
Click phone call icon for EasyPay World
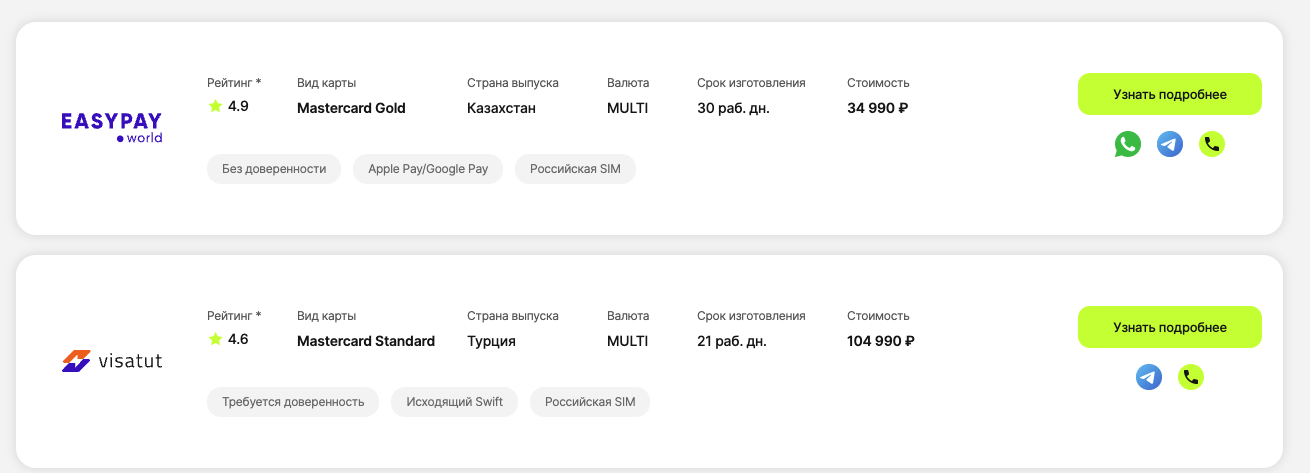(x=1212, y=144)
